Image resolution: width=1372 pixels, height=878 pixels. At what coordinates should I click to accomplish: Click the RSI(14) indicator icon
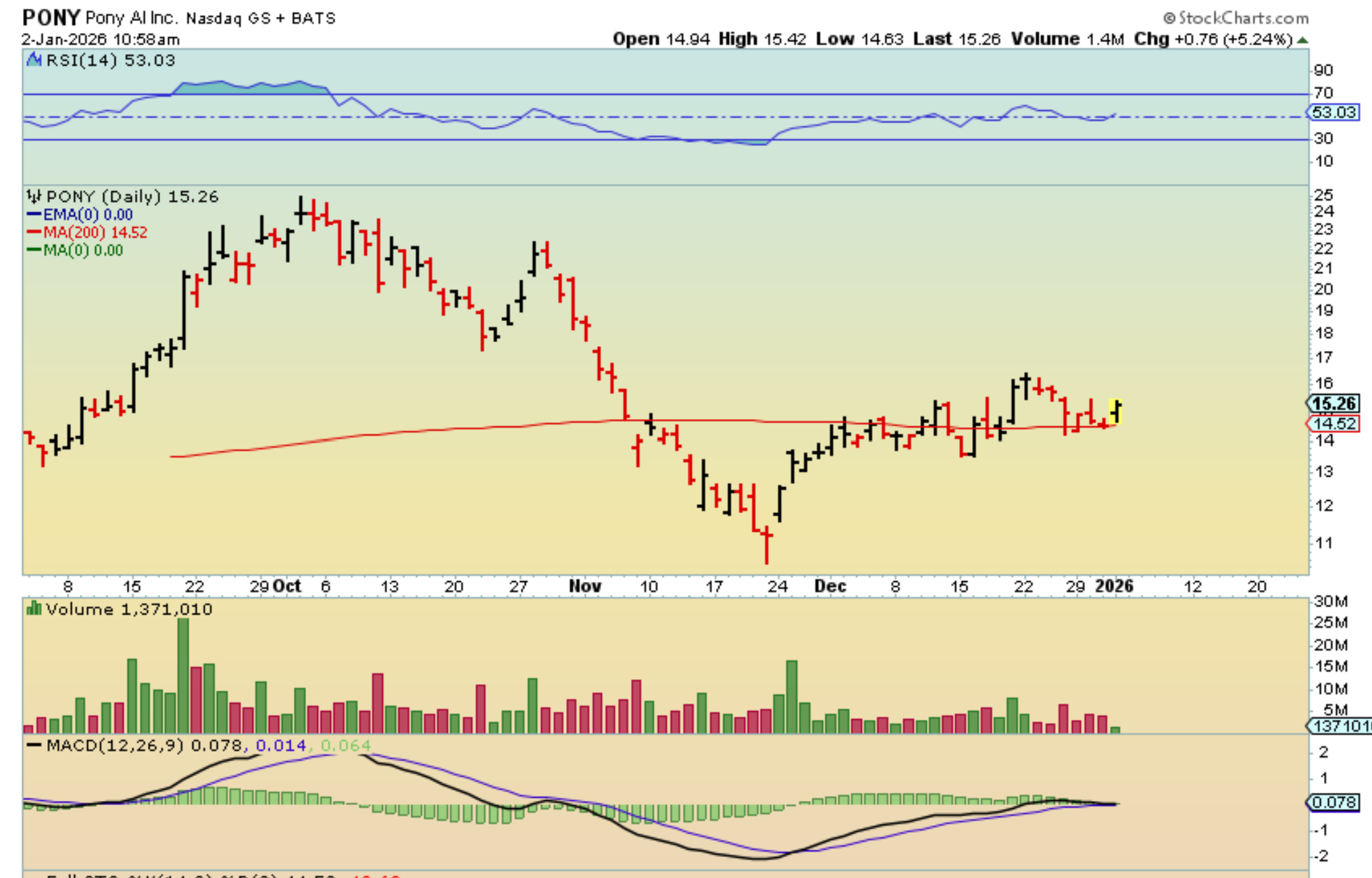33,60
